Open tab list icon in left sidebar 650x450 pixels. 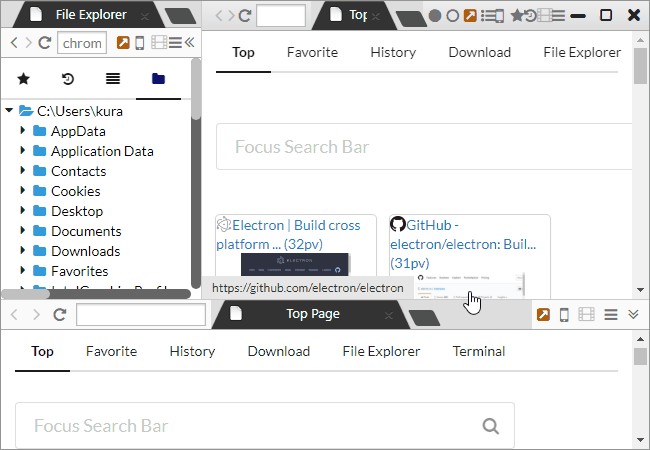coord(113,78)
